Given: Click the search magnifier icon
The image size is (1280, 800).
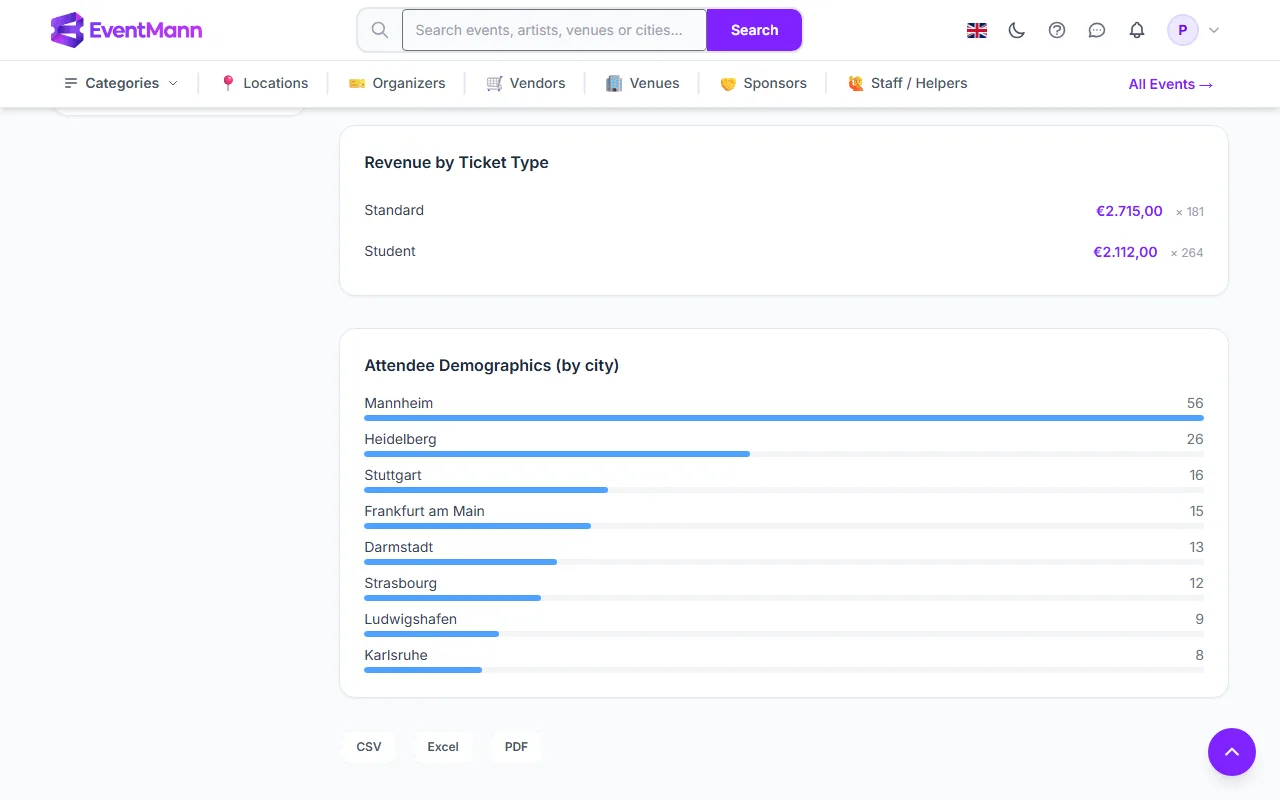Looking at the screenshot, I should tap(380, 30).
